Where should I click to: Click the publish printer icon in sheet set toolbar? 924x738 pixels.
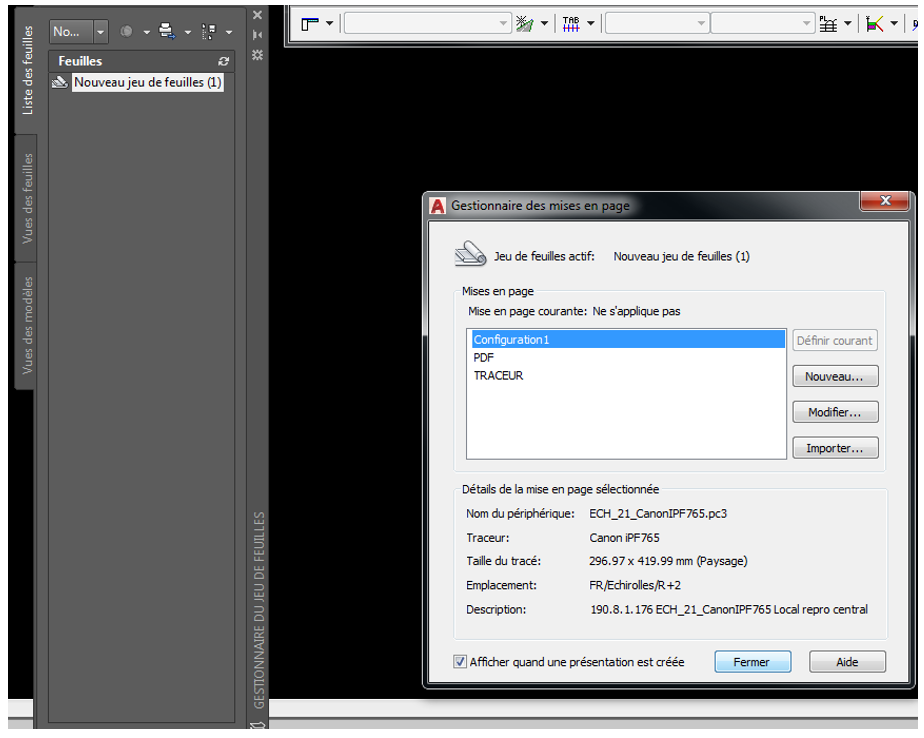167,31
